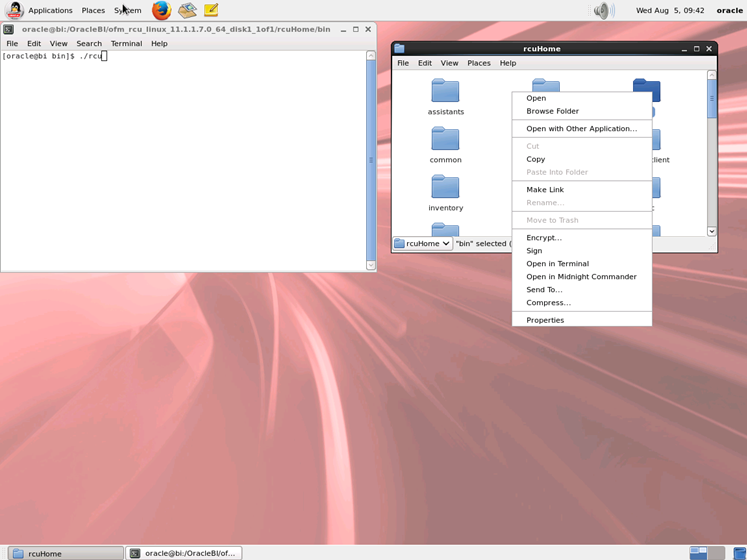747x560 pixels.
Task: Switch to the oracle@bi terminal taskbar button
Action: point(184,553)
